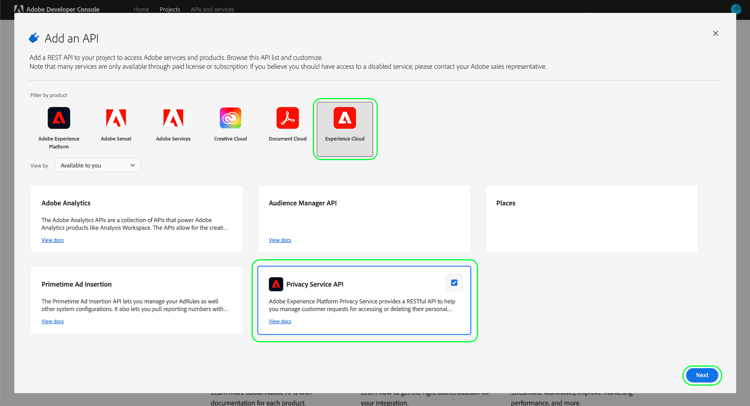Uncheck the Privacy Service API checkbox
Viewport: 750px width, 406px height.
coord(454,283)
